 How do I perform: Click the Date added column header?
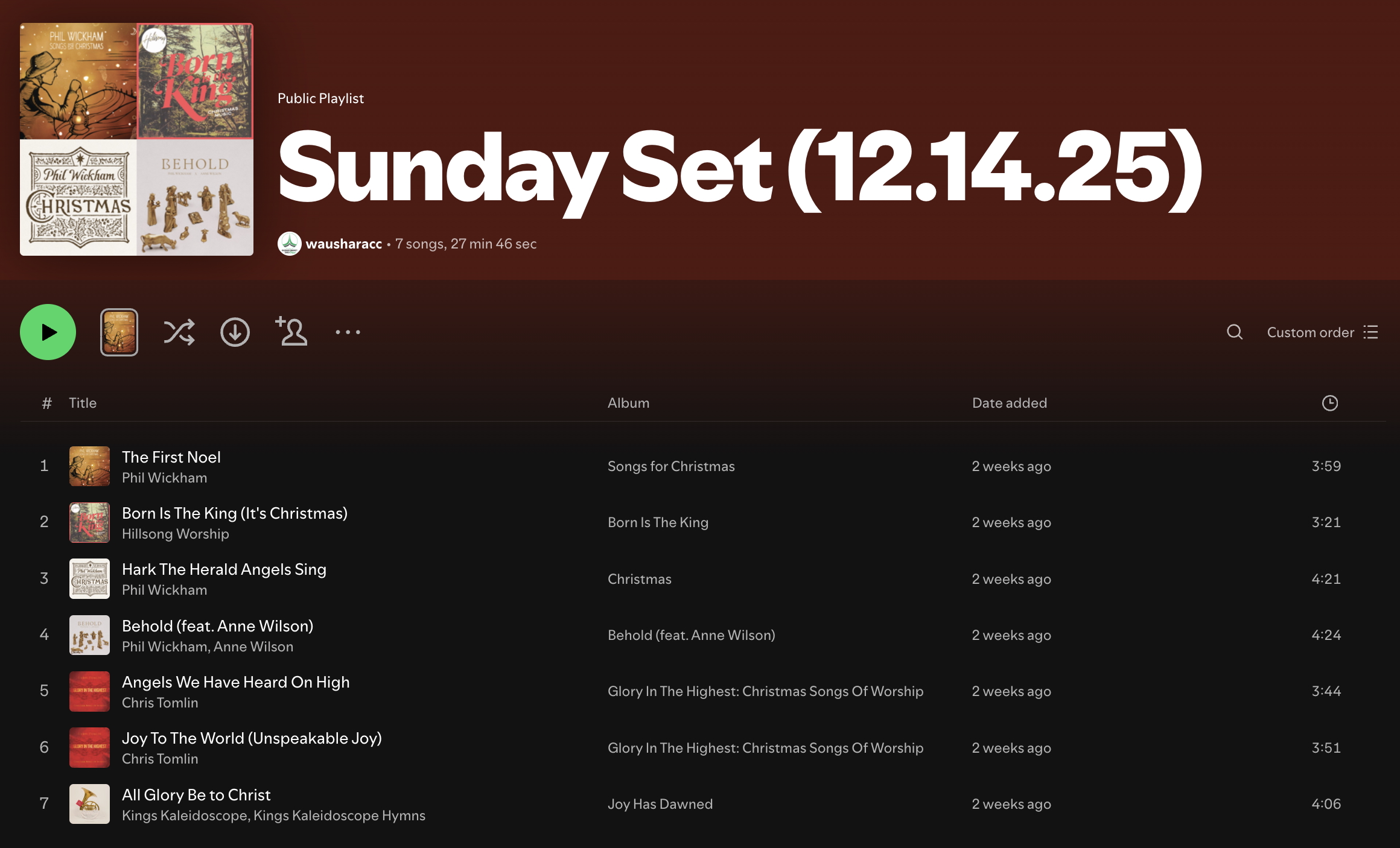[1009, 403]
